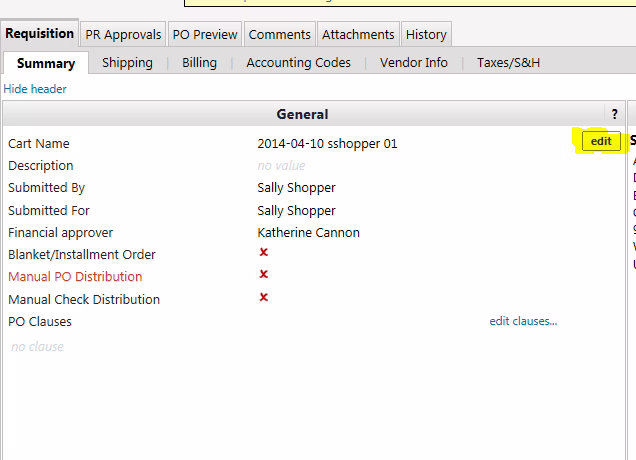Switch to the PR Approvals tab
The height and width of the screenshot is (460, 636).
click(123, 34)
